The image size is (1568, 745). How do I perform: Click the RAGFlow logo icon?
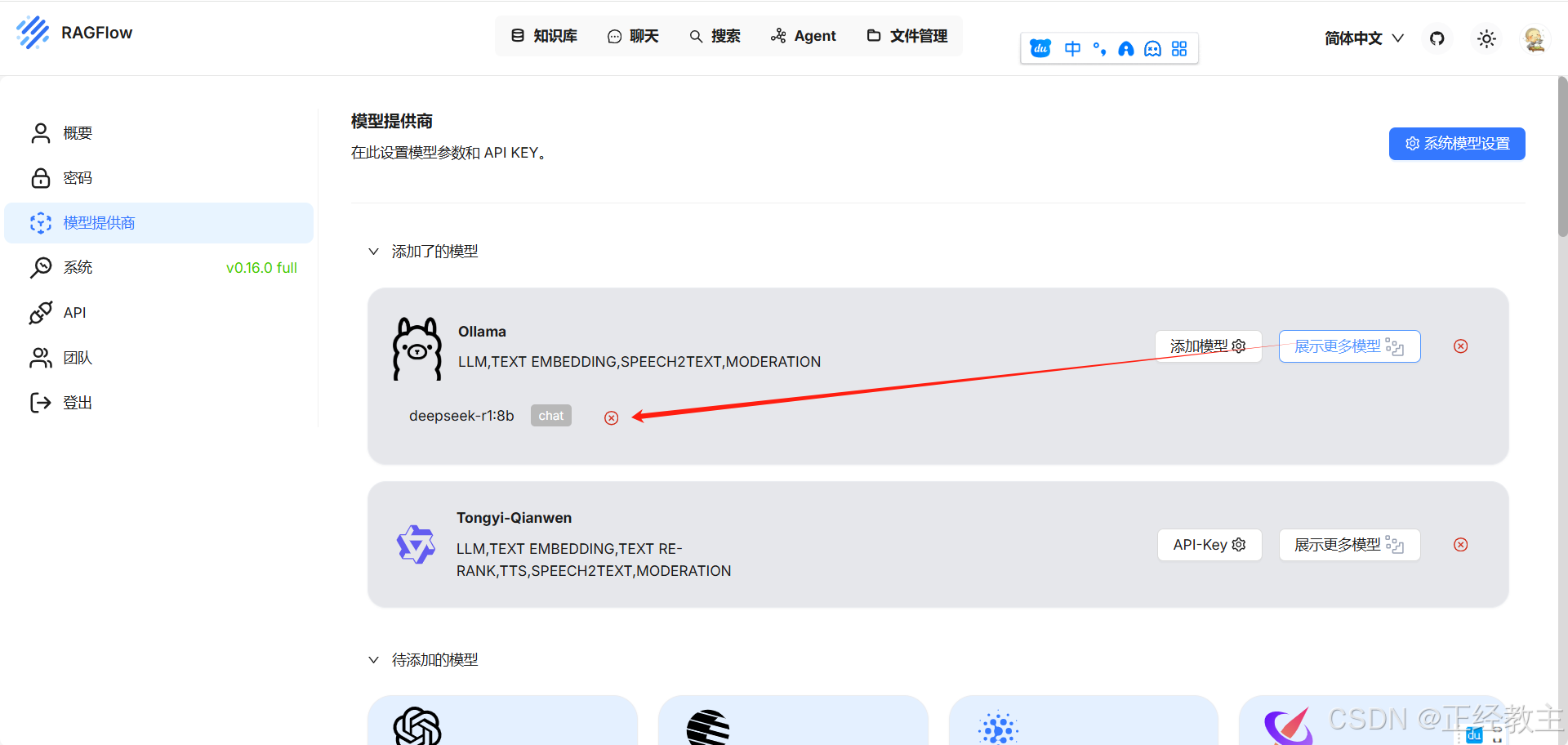33,33
